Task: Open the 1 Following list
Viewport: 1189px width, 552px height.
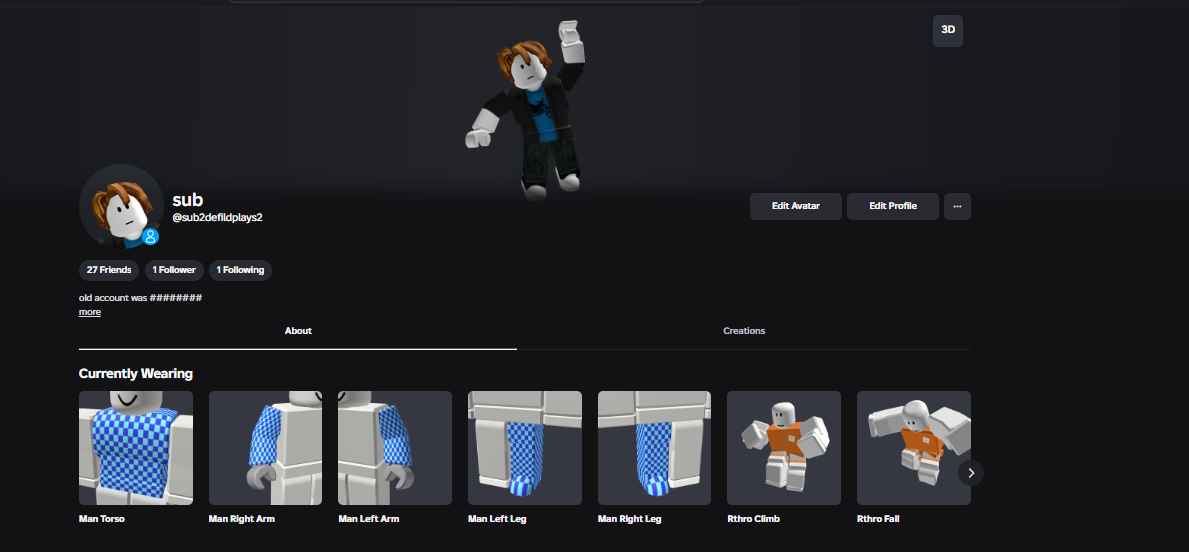Action: pyautogui.click(x=240, y=270)
